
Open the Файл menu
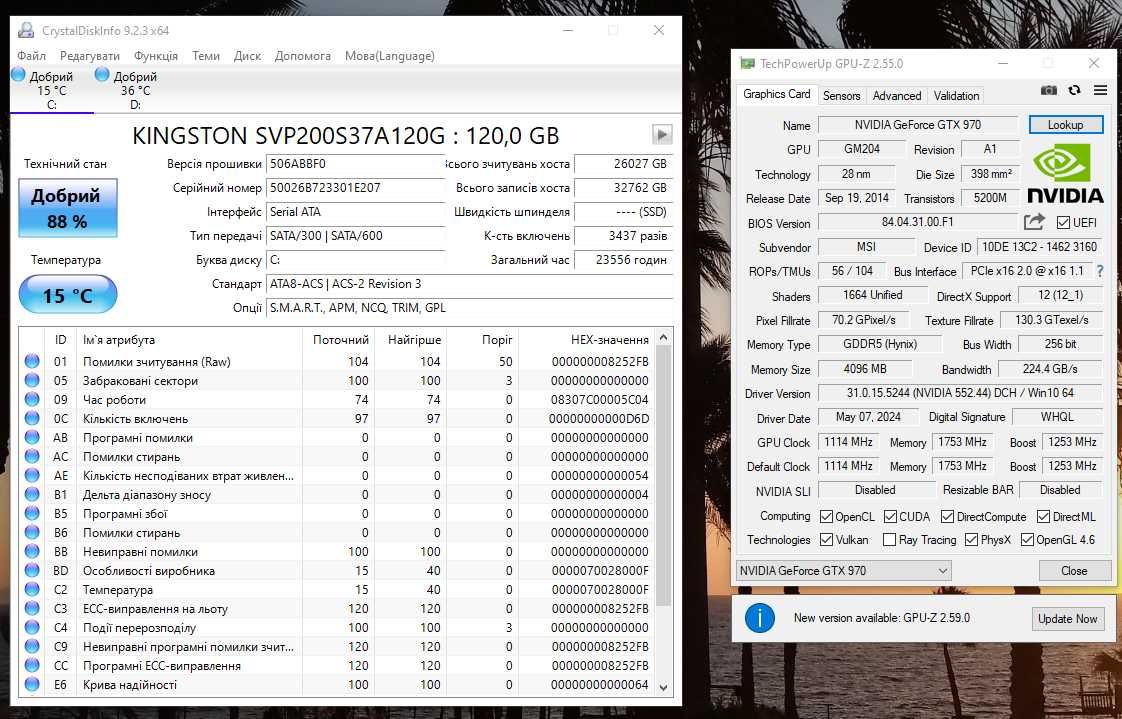[31, 56]
